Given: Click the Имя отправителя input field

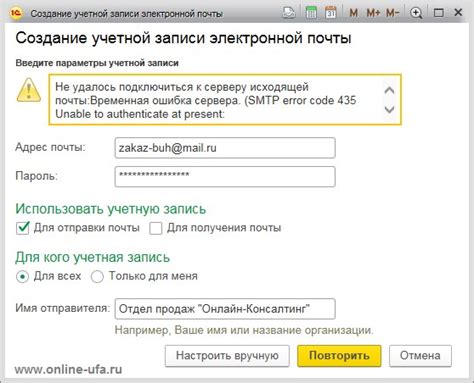Looking at the screenshot, I should click(x=225, y=309).
